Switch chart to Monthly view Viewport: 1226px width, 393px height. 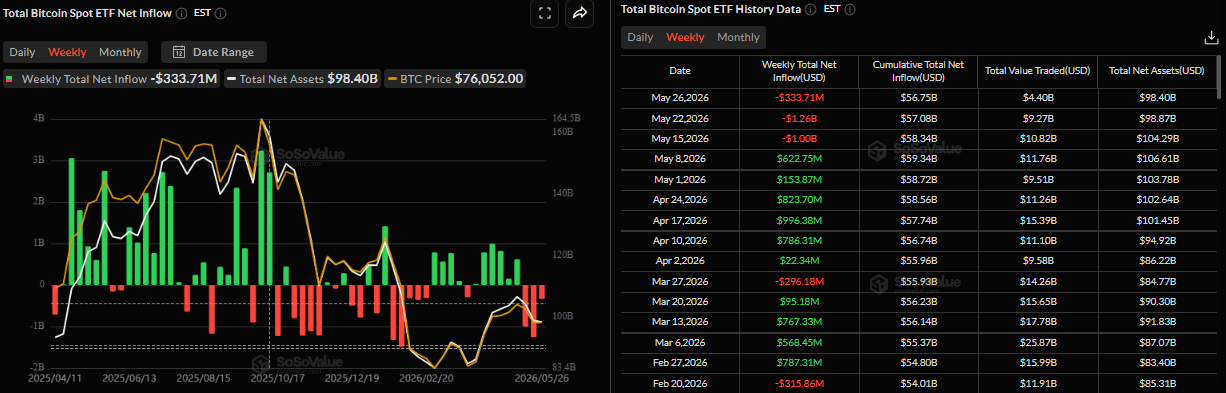(120, 52)
